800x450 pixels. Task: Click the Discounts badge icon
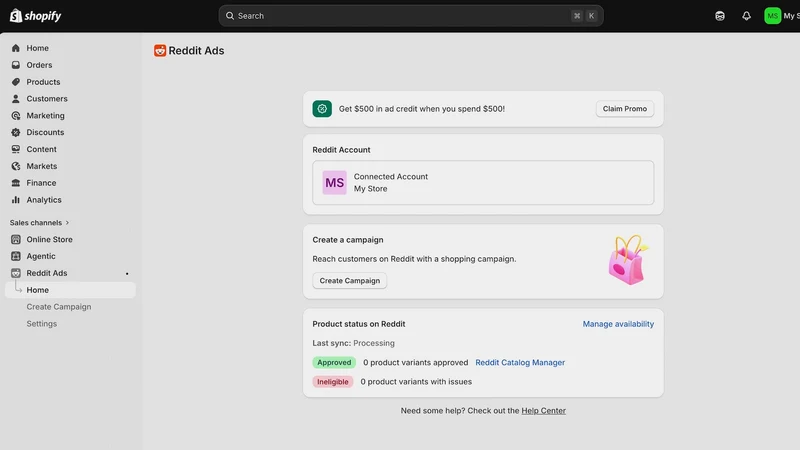pos(16,132)
